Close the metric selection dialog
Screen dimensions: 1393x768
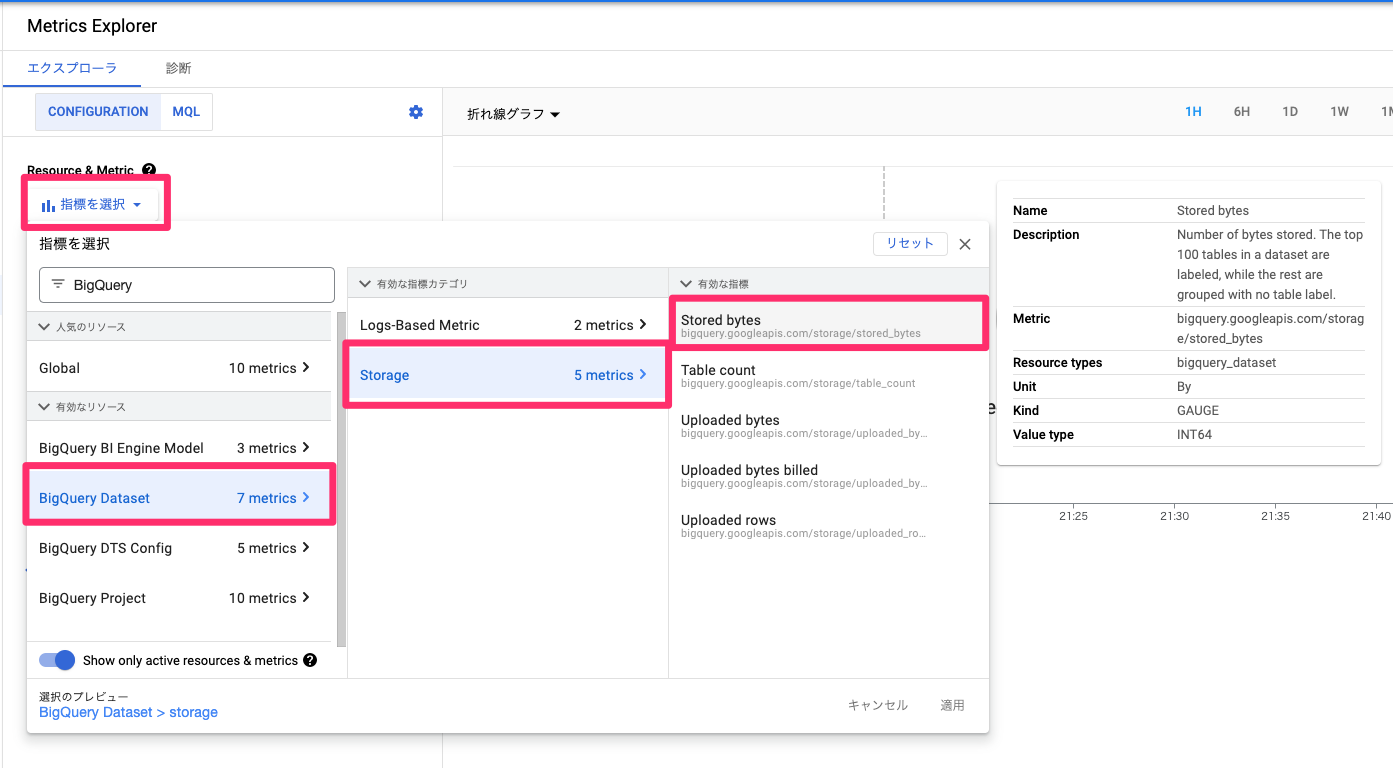(x=965, y=244)
